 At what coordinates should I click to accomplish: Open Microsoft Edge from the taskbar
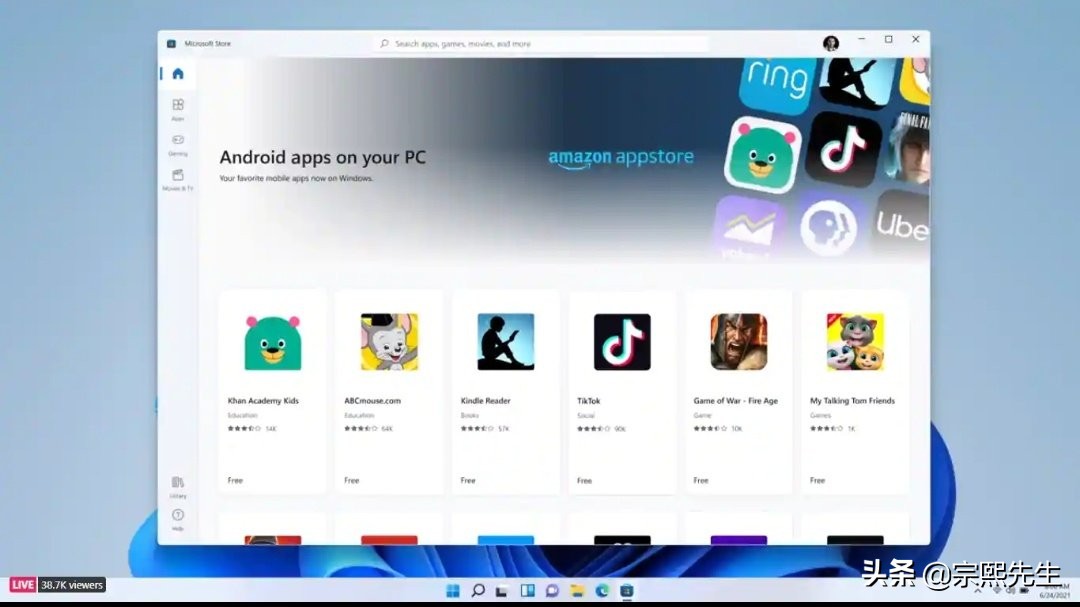[602, 590]
